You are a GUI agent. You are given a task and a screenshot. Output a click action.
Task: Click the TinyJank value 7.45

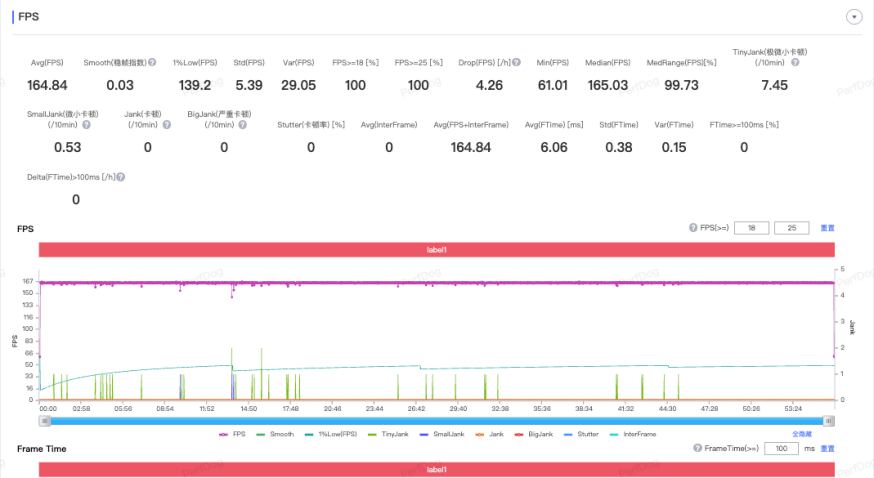coord(774,85)
